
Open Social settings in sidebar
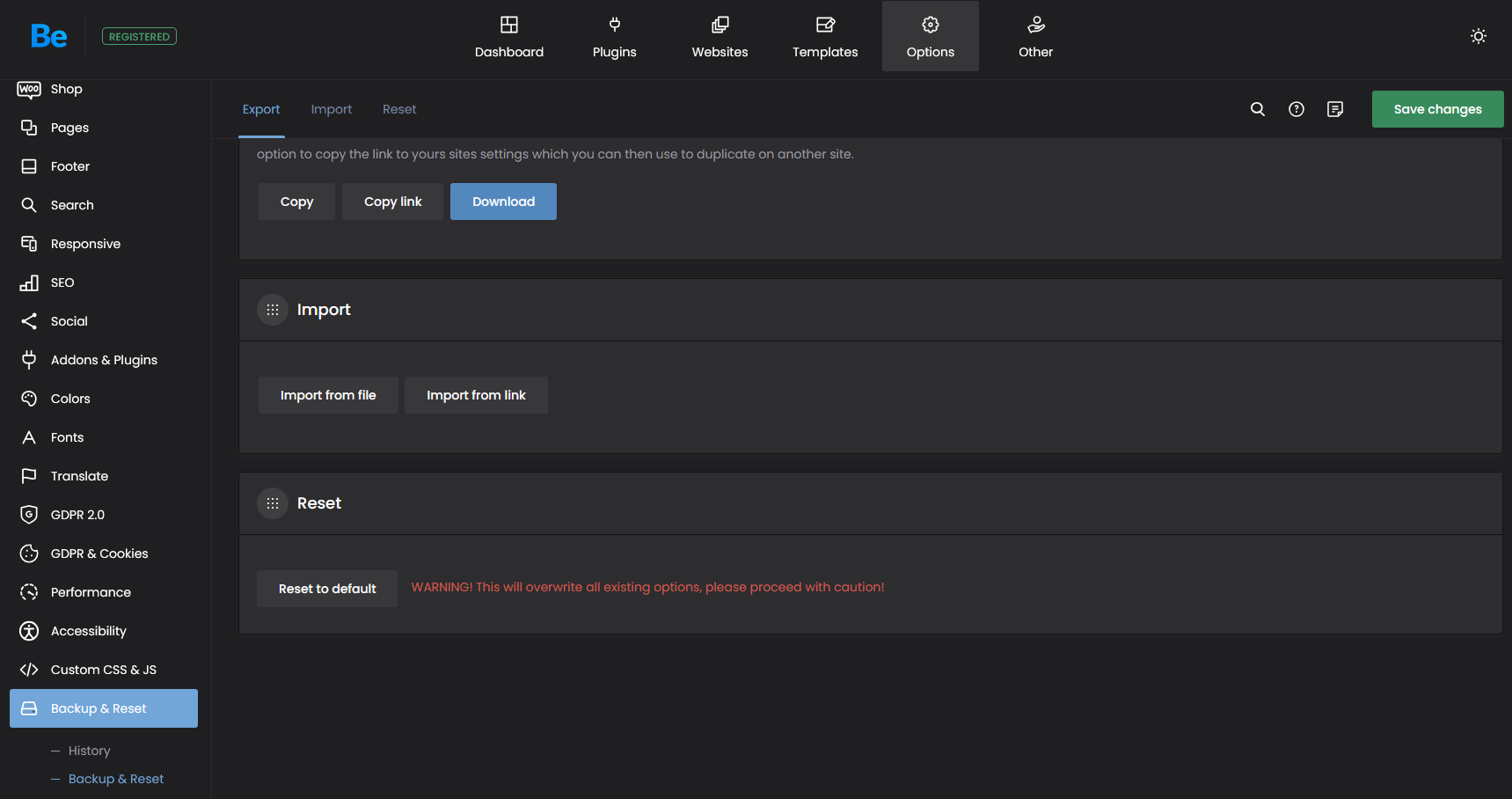coord(104,321)
